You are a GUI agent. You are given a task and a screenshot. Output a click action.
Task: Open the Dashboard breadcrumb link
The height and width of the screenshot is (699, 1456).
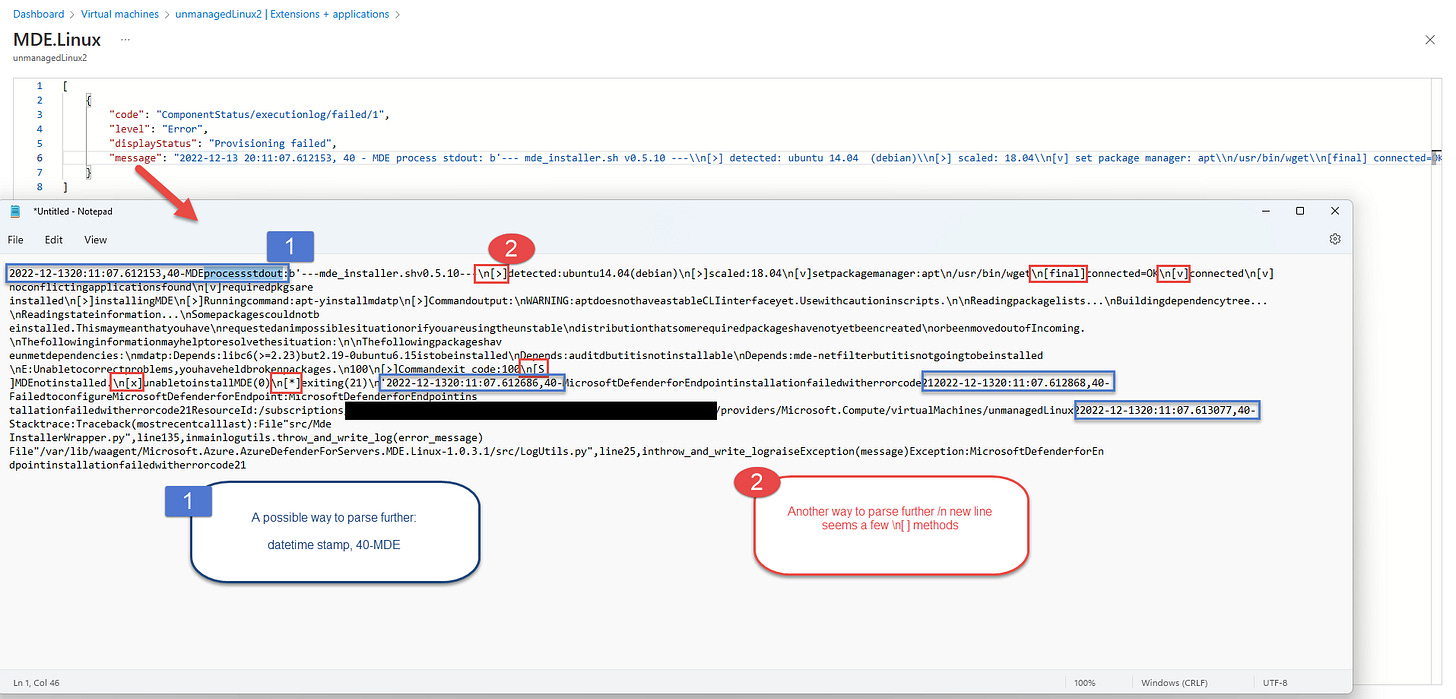coord(38,14)
